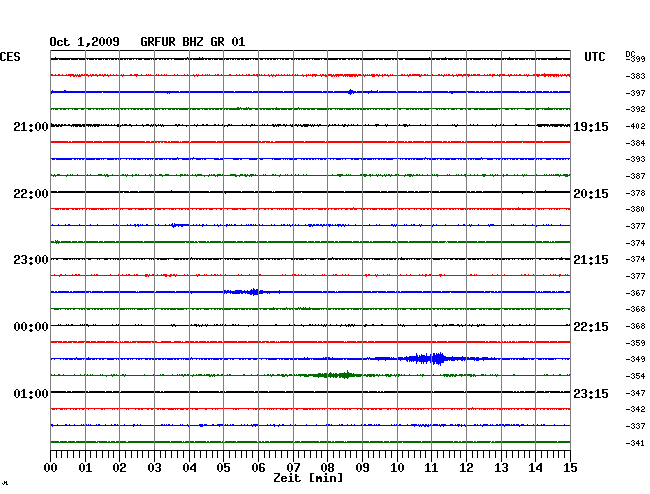Screen dimensions: 650x494
Task: Select the DC offset value '-393'
Action: [x=635, y=159]
